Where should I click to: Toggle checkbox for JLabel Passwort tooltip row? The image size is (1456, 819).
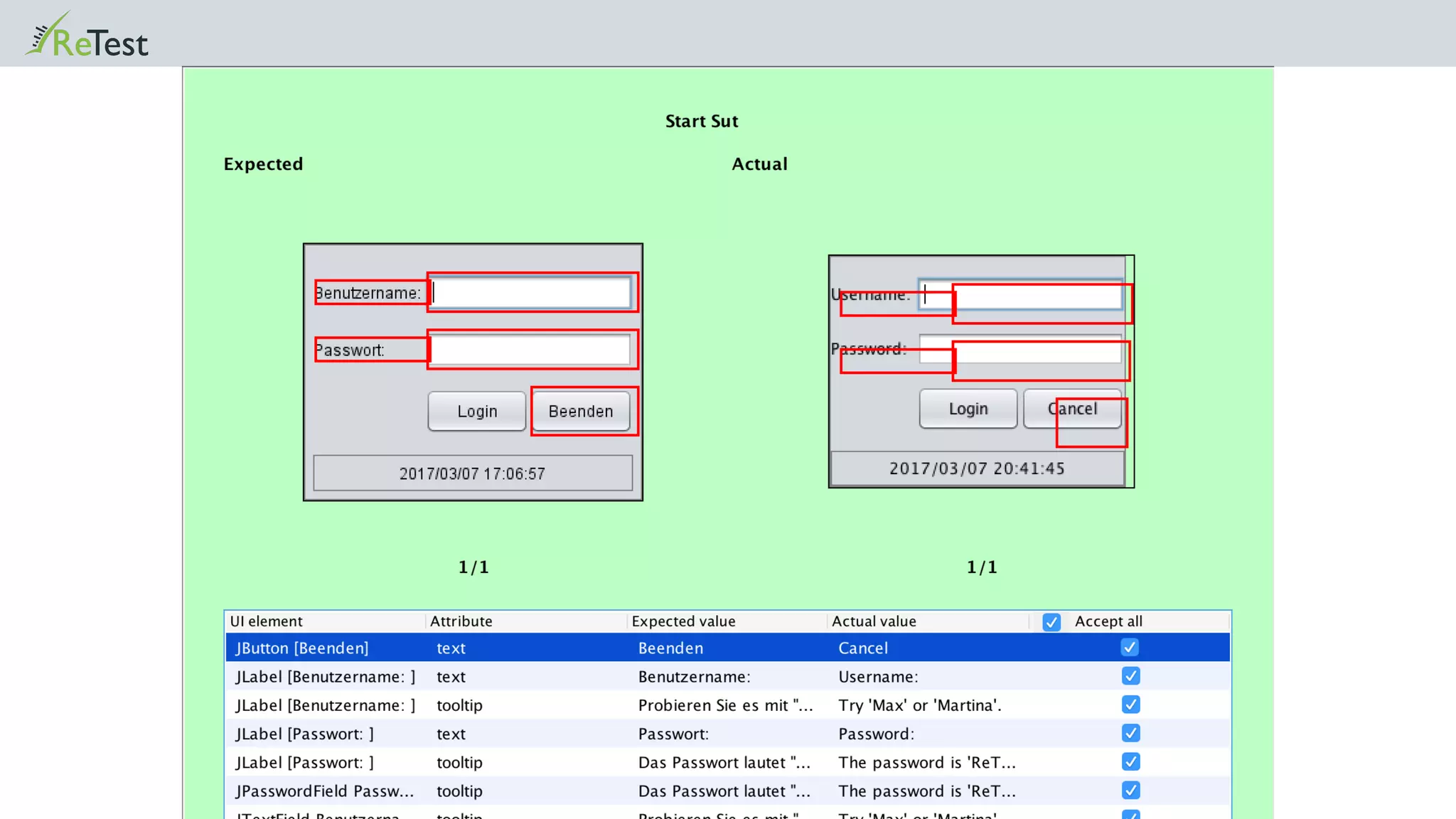[1130, 762]
